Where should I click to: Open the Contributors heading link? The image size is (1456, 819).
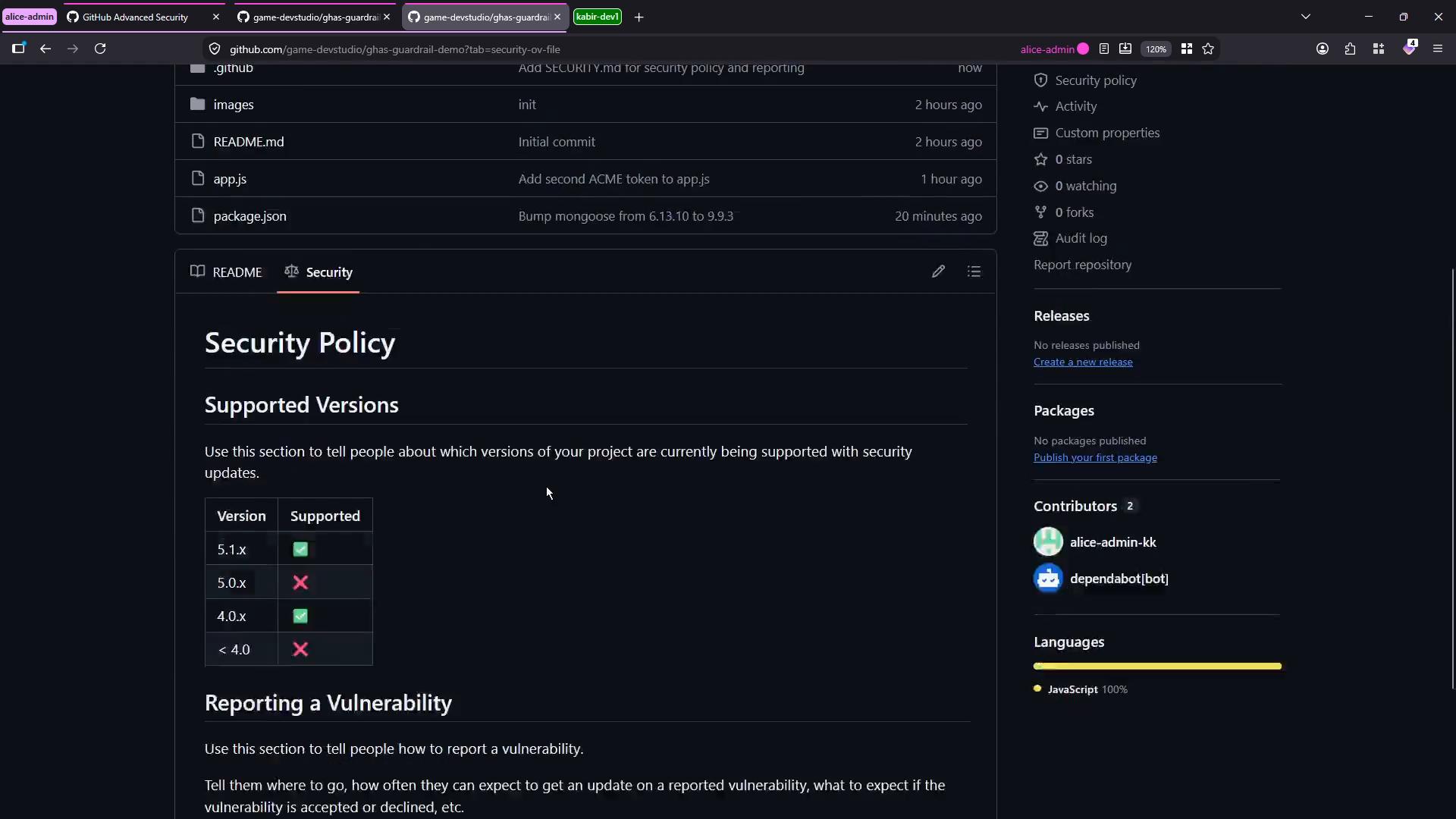click(1075, 506)
